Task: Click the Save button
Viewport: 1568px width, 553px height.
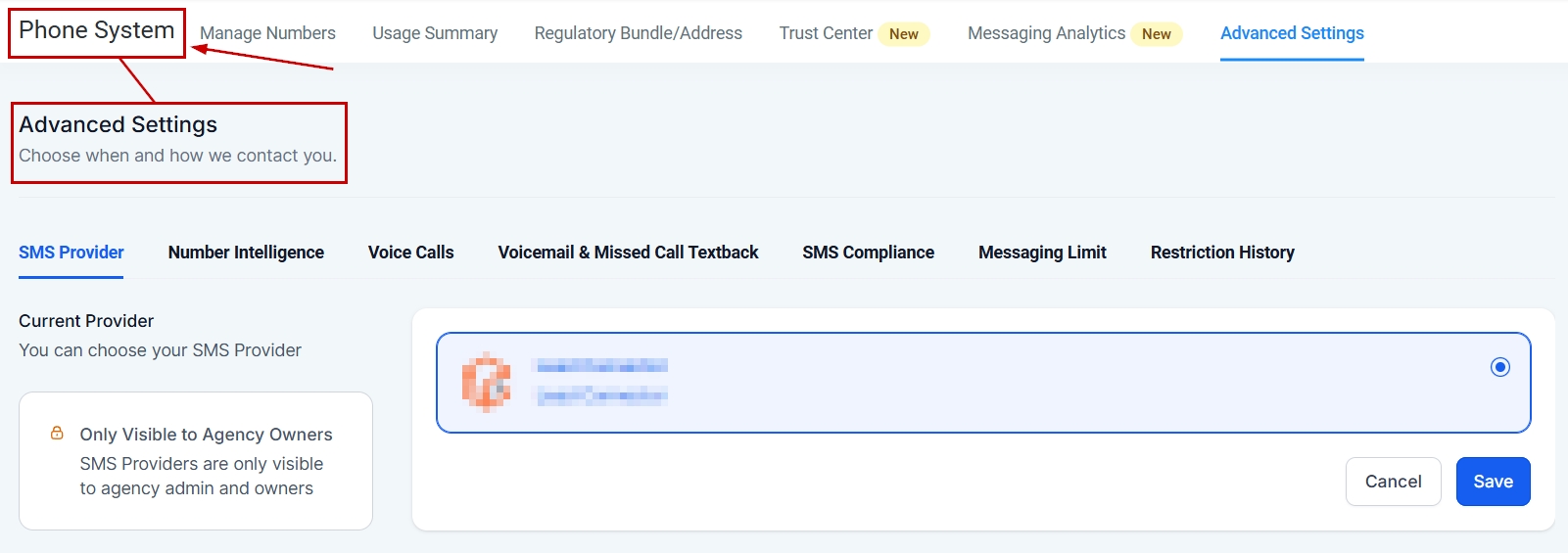Action: [x=1493, y=482]
